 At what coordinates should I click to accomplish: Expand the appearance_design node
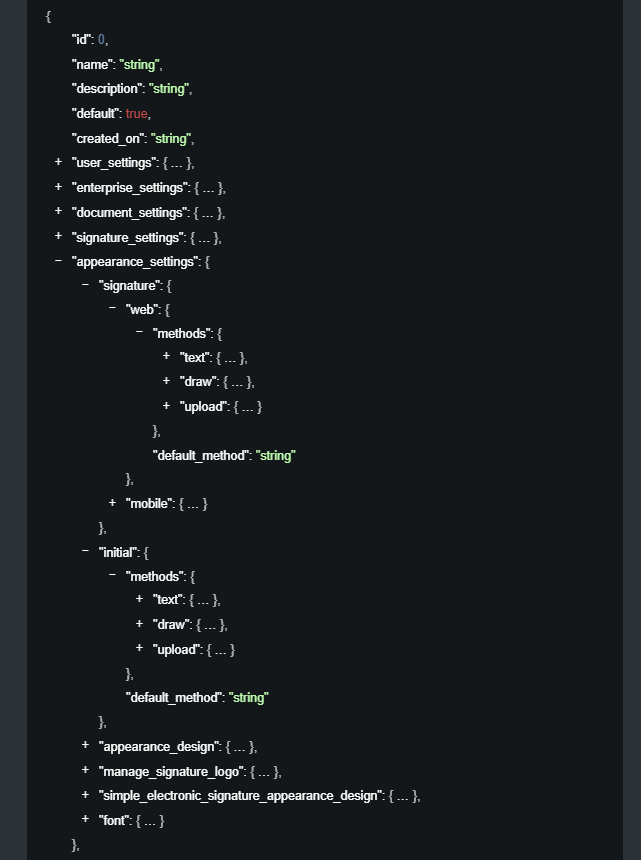coord(85,746)
